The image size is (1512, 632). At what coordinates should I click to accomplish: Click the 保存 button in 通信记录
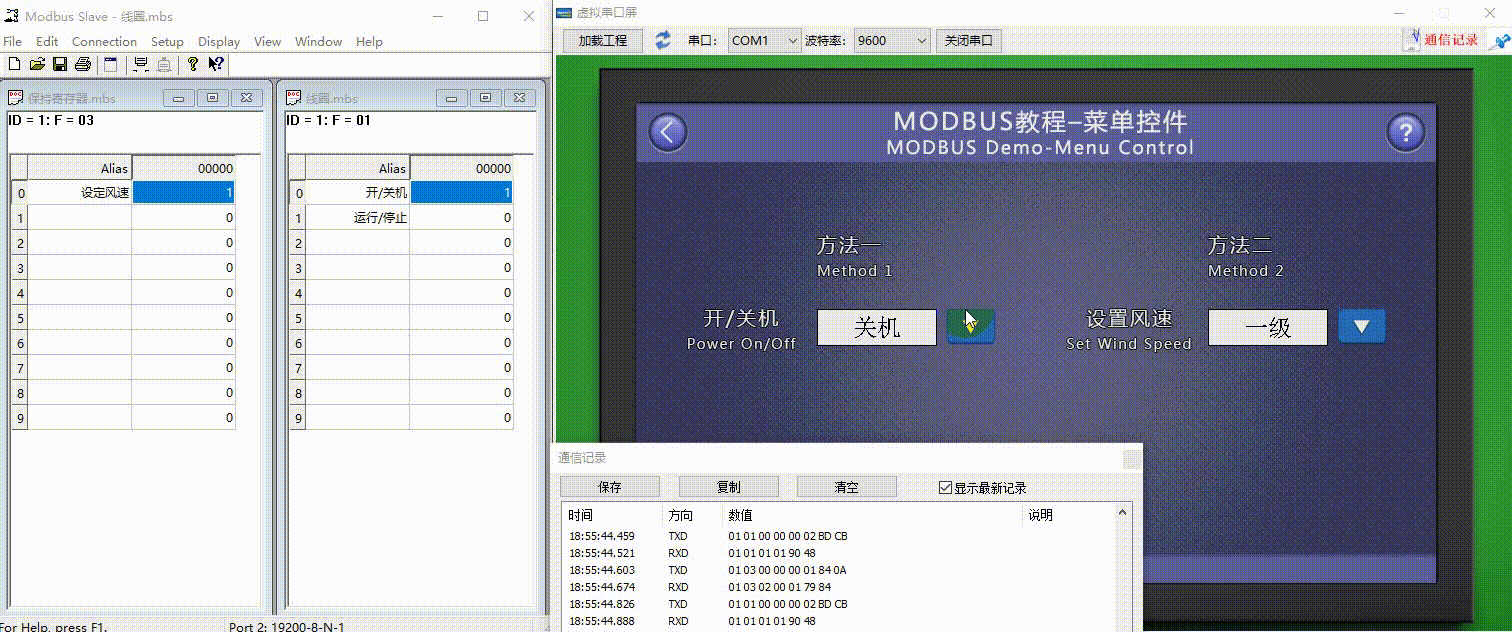coord(610,487)
